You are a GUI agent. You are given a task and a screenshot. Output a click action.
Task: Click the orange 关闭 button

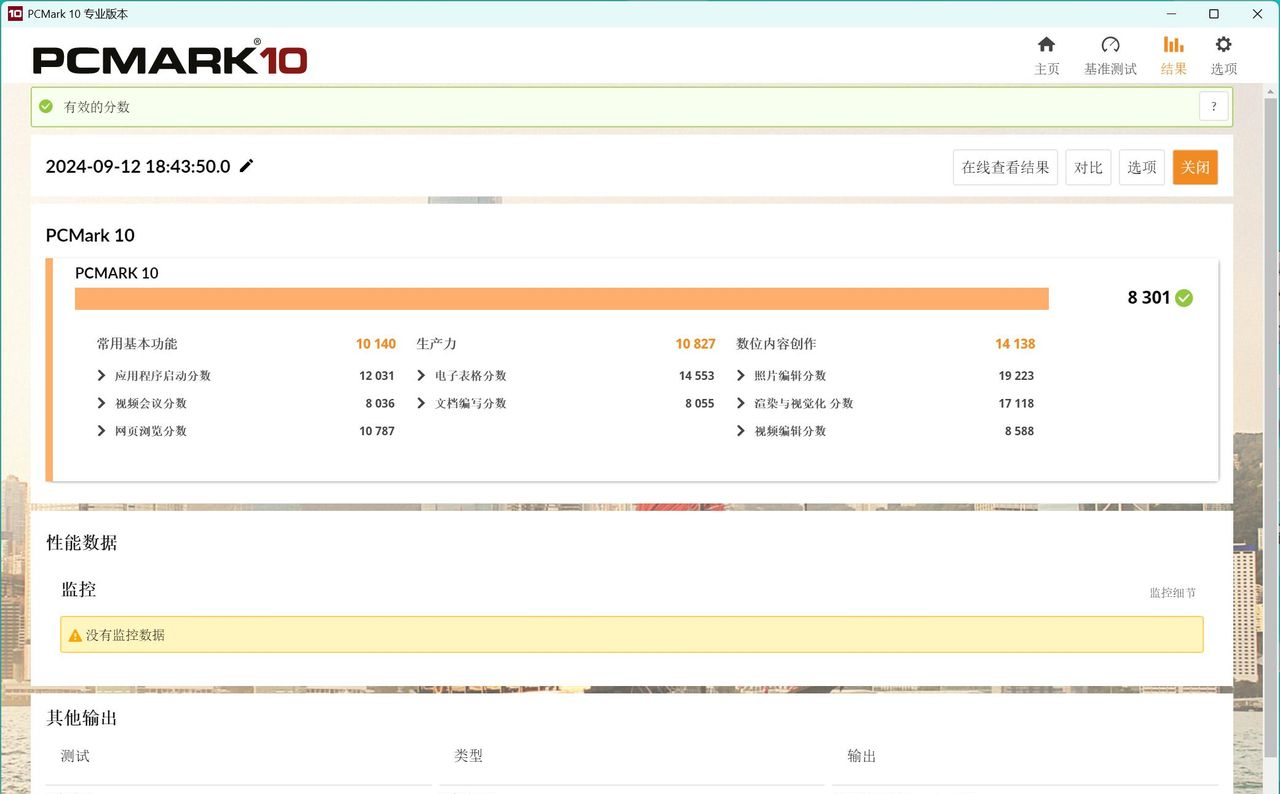pyautogui.click(x=1195, y=167)
